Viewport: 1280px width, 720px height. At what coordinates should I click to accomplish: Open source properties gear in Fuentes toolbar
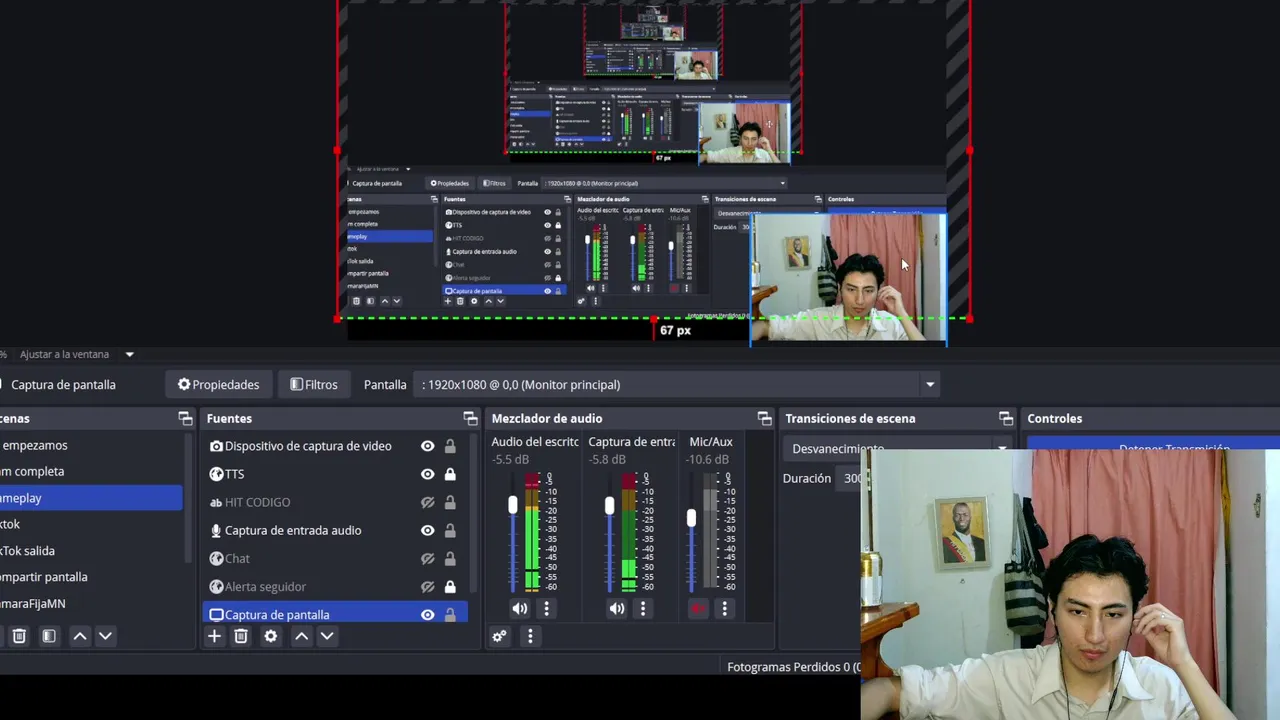tap(270, 636)
